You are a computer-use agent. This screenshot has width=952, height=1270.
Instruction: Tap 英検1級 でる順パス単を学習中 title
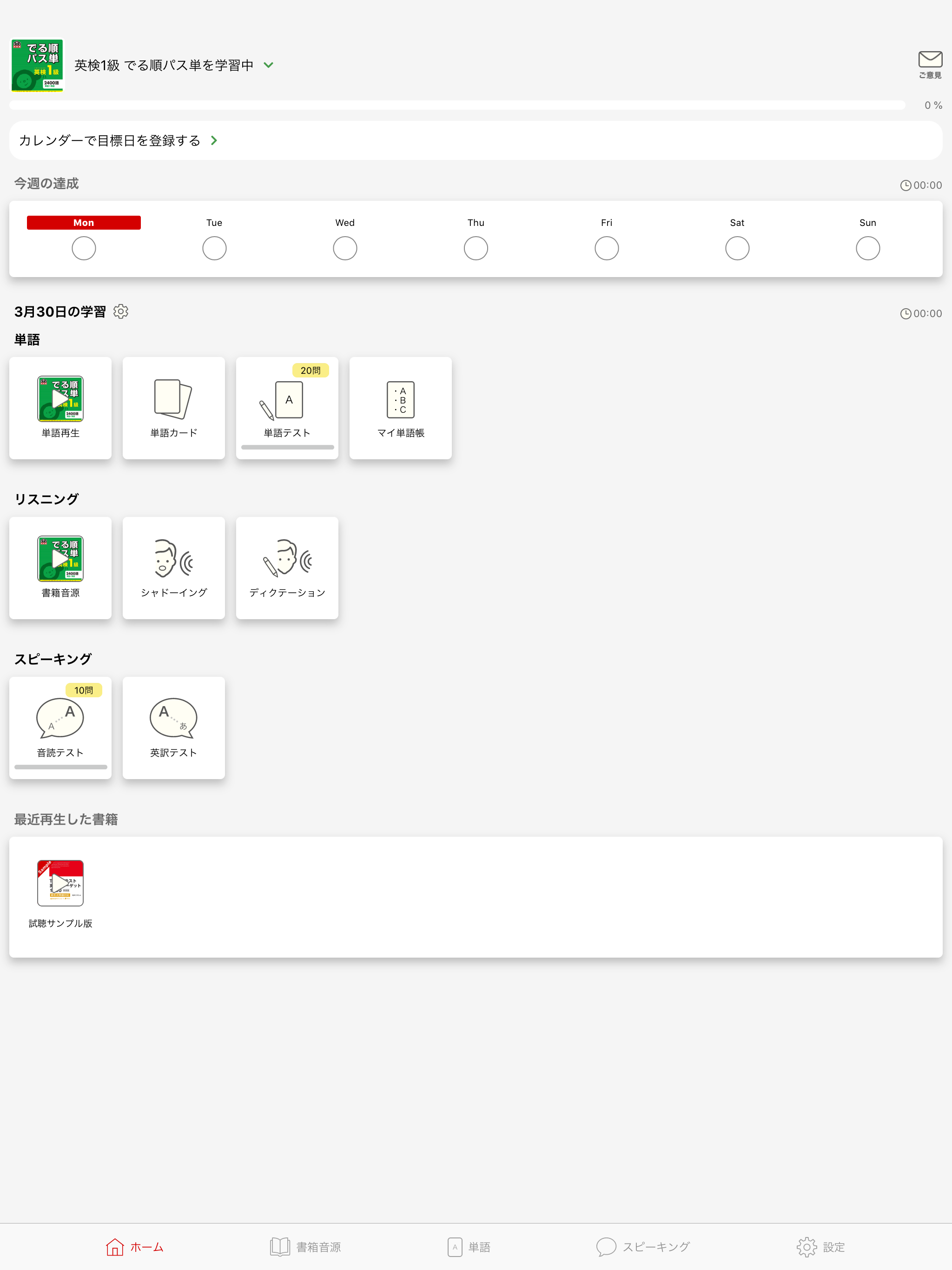tap(164, 66)
